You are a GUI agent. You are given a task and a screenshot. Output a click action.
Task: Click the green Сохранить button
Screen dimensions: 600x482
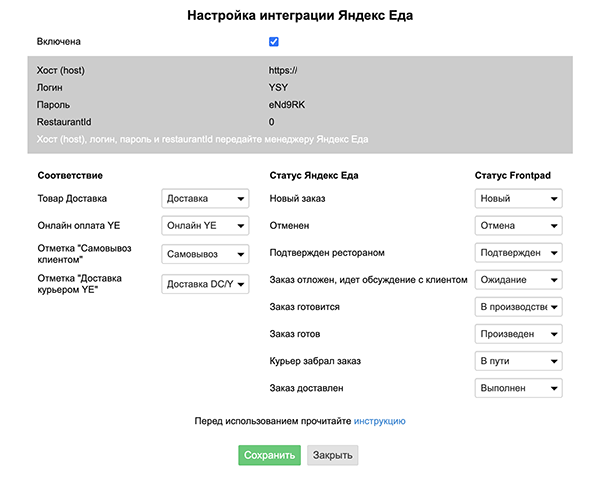269,455
